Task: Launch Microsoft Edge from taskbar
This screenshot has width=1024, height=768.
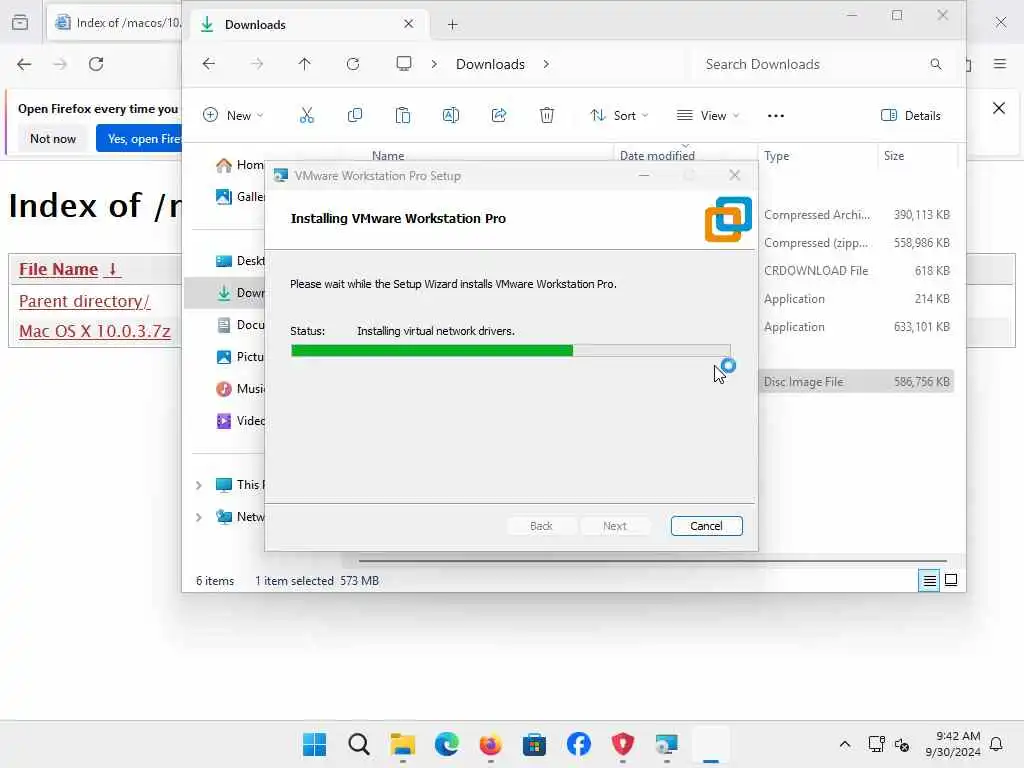Action: click(447, 744)
